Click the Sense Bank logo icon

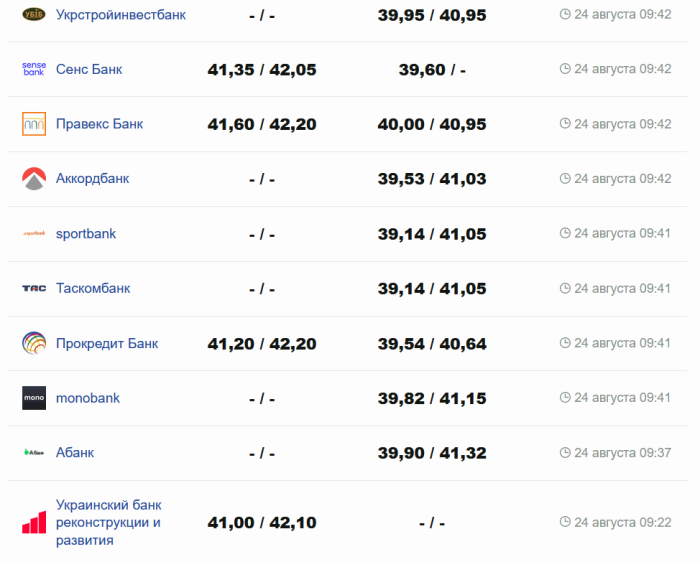coord(34,69)
